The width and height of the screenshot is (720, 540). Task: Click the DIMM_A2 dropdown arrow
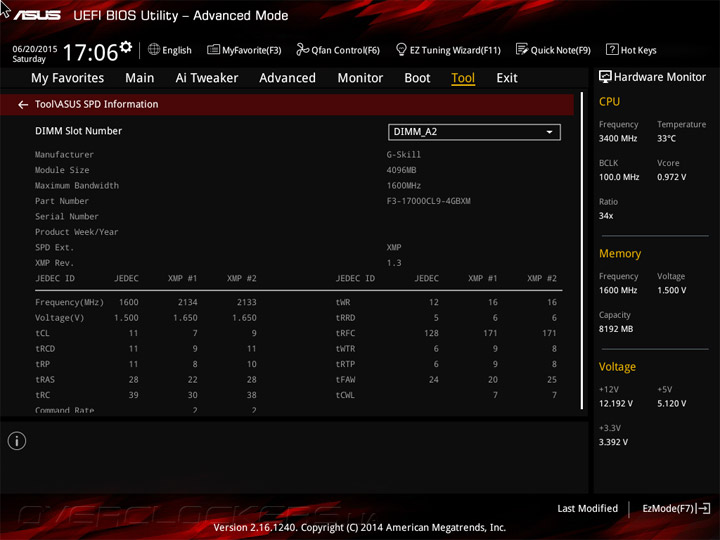coord(549,132)
